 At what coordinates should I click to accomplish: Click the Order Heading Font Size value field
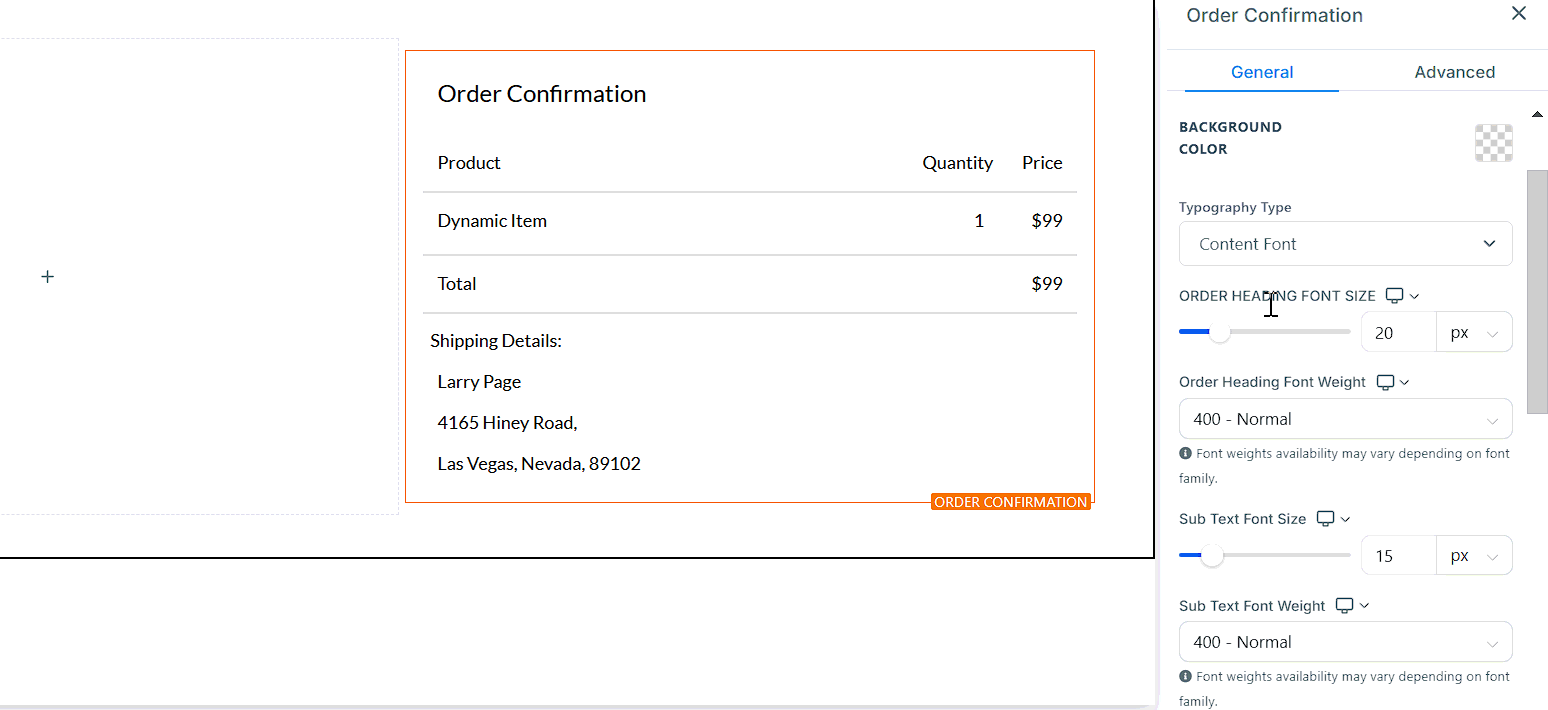tap(1398, 332)
